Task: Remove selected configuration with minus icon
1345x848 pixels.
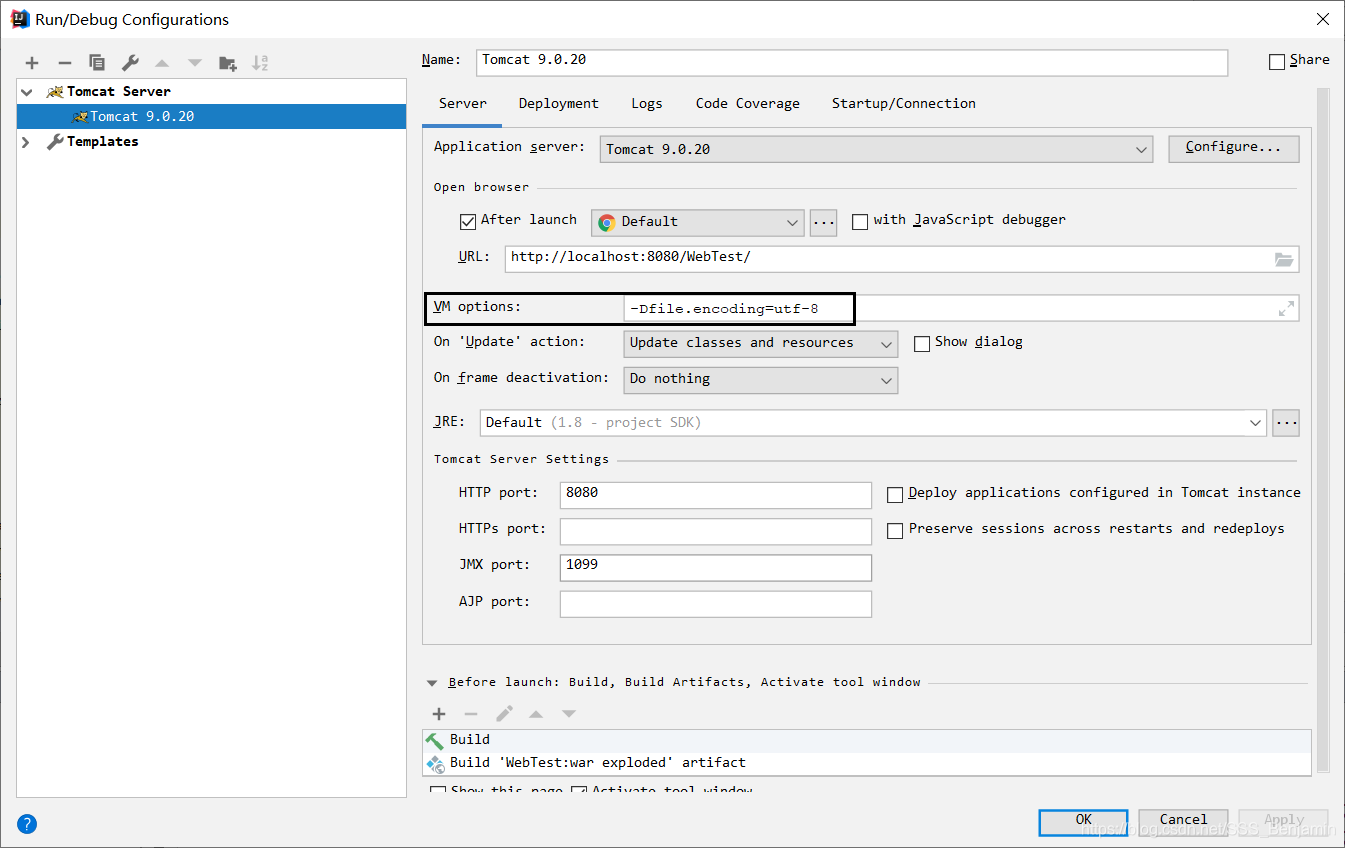Action: click(64, 63)
